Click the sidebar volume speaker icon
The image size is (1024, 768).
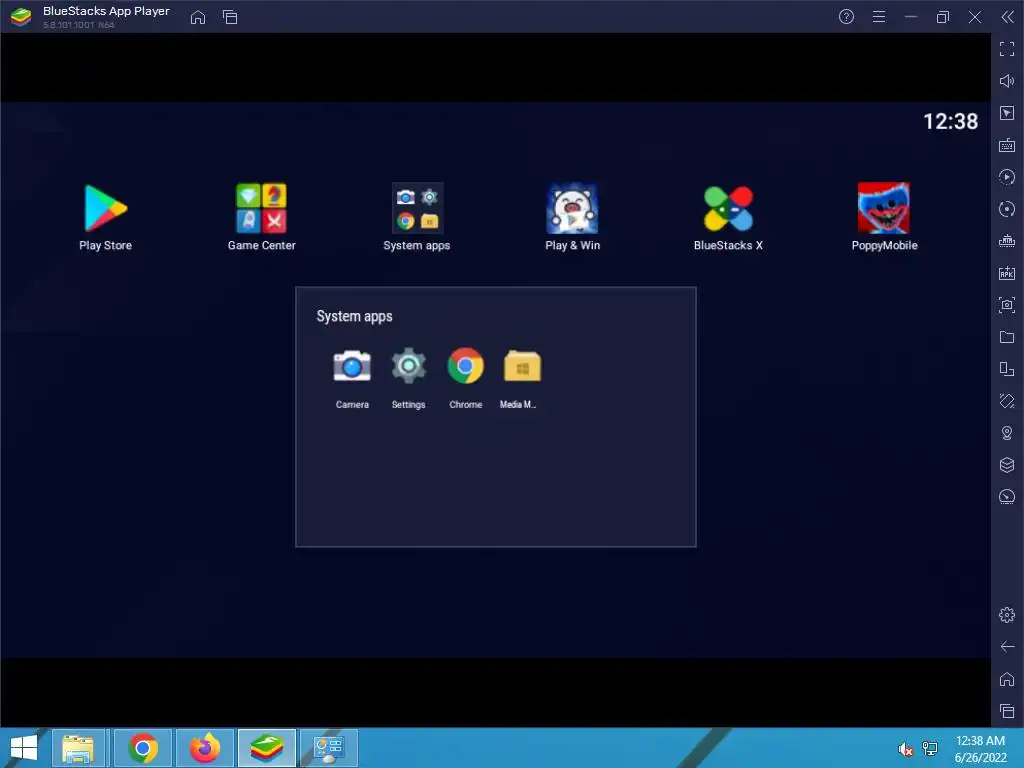pos(1007,81)
